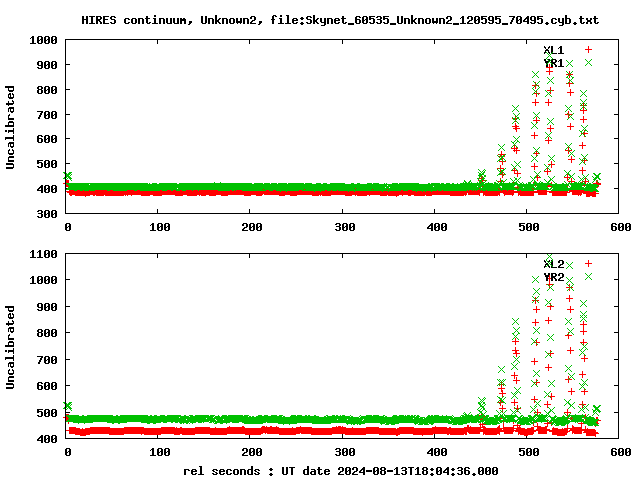
Task: Click the 500 x-axis tick under the XL1/YR1 plot
Action: tap(529, 227)
